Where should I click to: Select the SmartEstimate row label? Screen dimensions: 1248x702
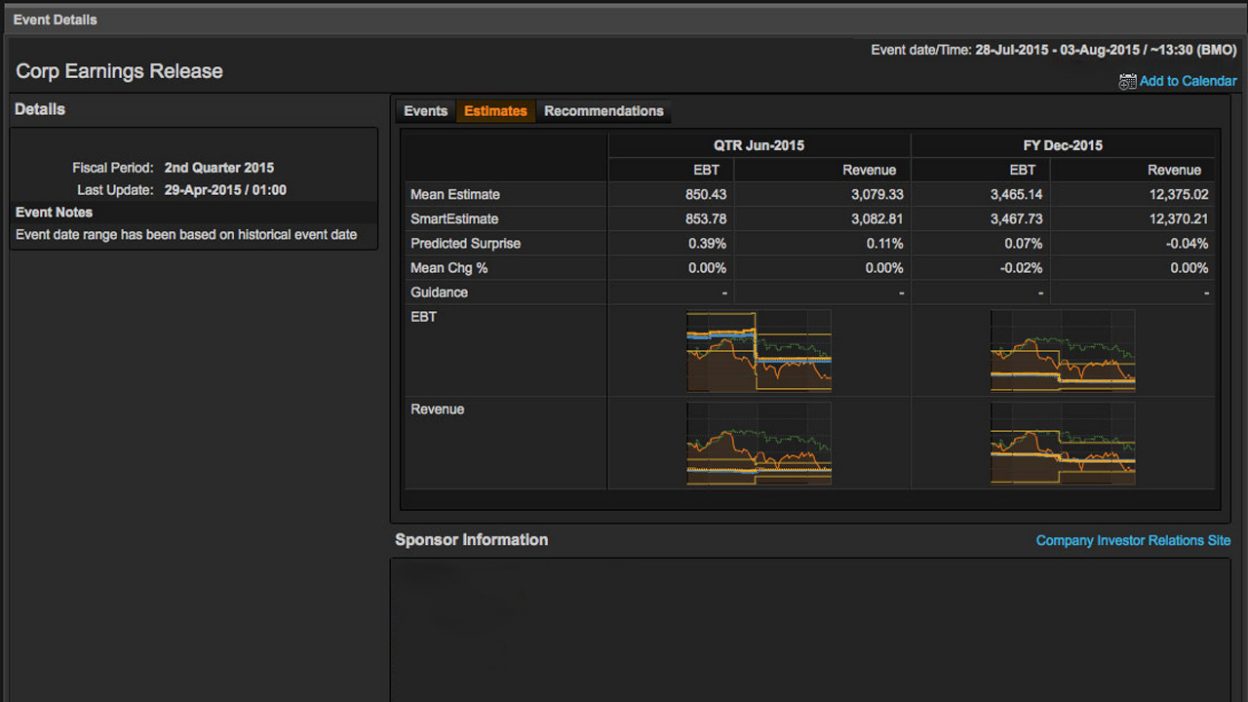[454, 219]
